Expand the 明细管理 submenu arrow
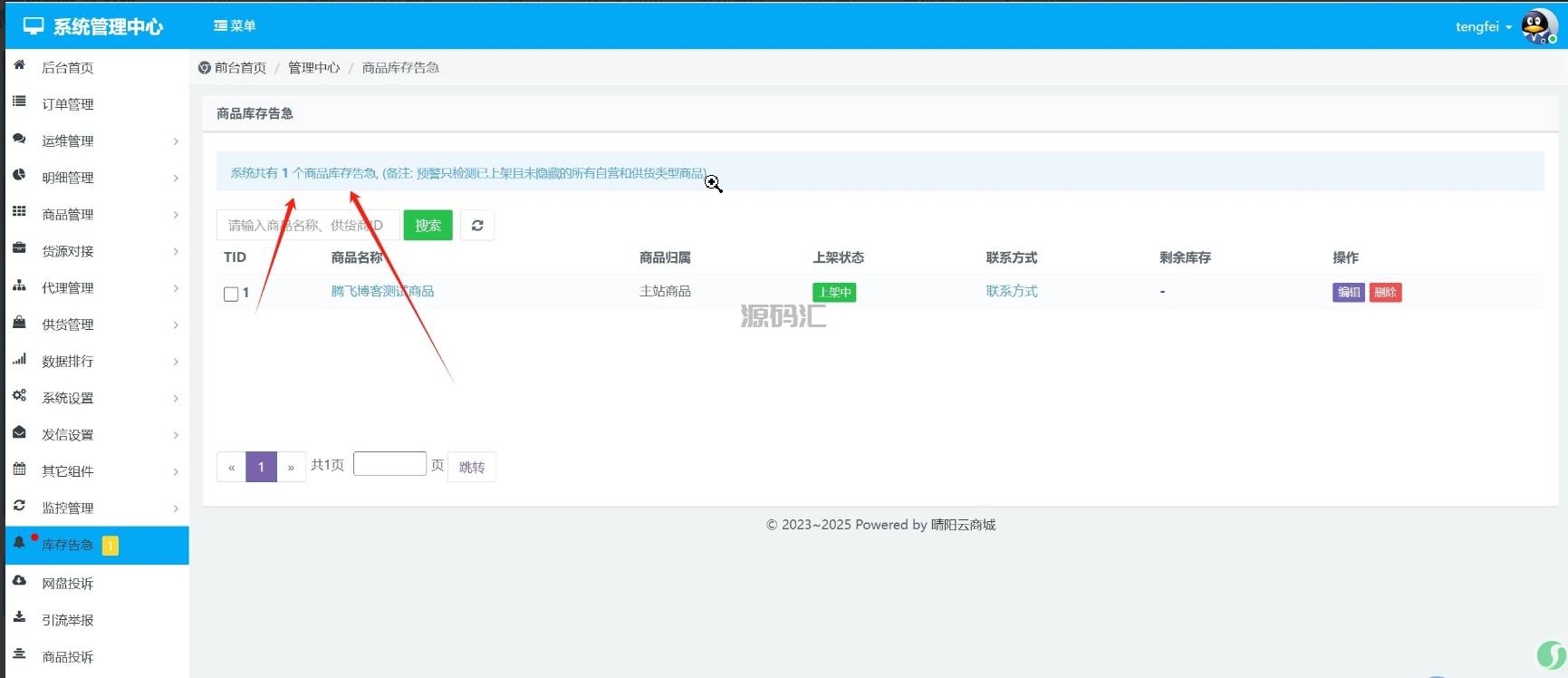1568x678 pixels. click(176, 179)
